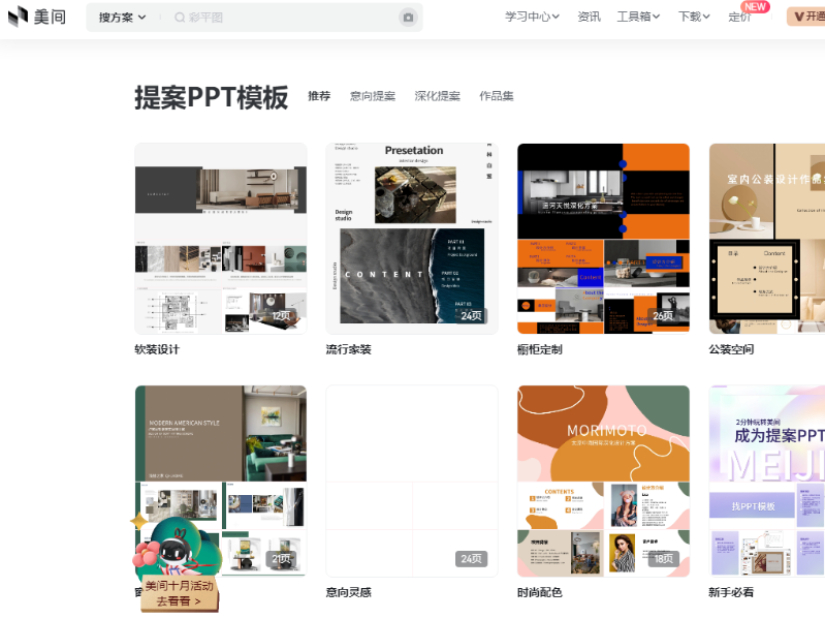Click the 软装设计 card title
This screenshot has width=825, height=619.
coord(157,350)
